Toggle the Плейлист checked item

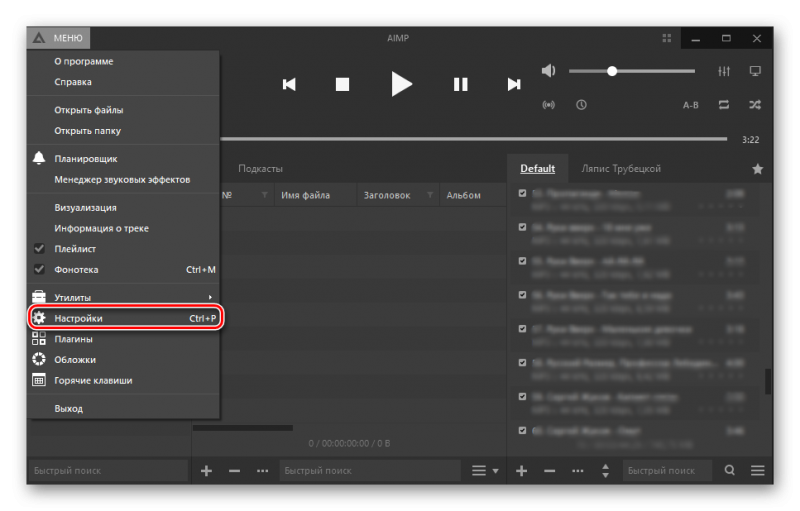click(x=123, y=249)
